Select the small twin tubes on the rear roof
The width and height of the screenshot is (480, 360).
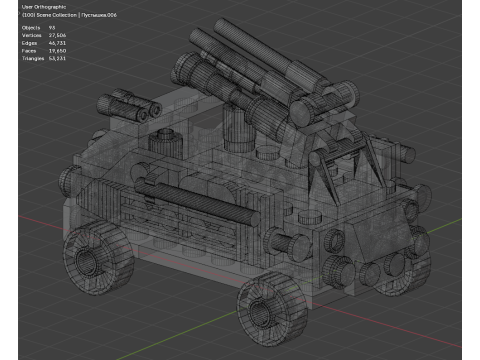click(x=130, y=106)
